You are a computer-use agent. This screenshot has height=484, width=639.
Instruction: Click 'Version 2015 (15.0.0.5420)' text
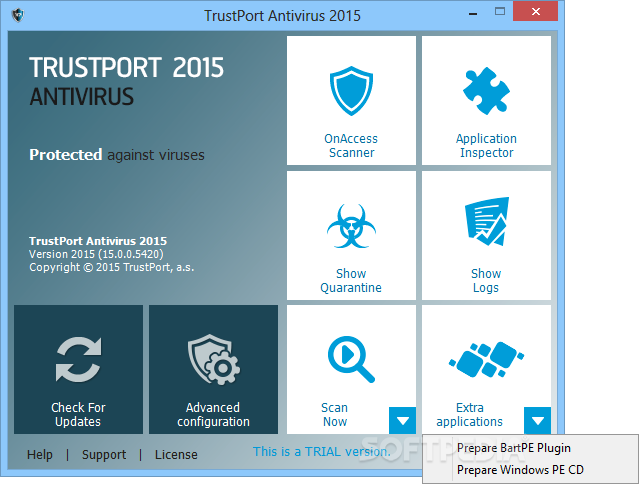[96, 254]
